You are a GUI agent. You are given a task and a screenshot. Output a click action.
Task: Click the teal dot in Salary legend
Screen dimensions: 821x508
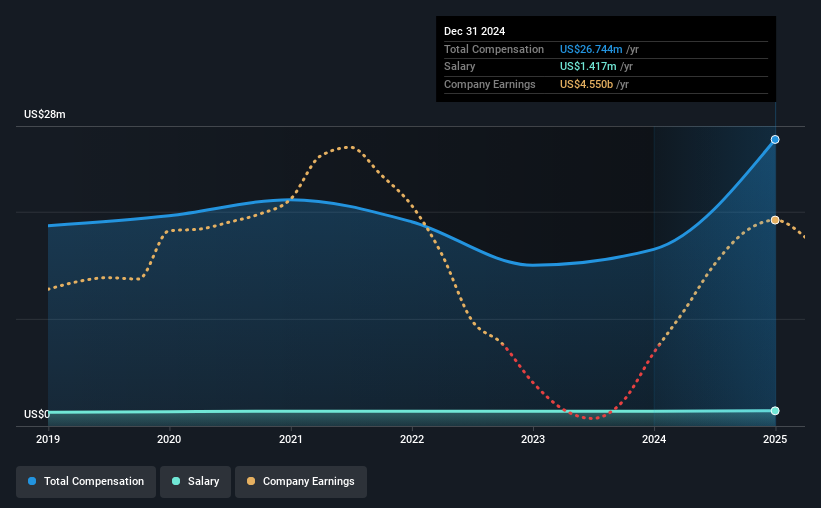point(176,481)
